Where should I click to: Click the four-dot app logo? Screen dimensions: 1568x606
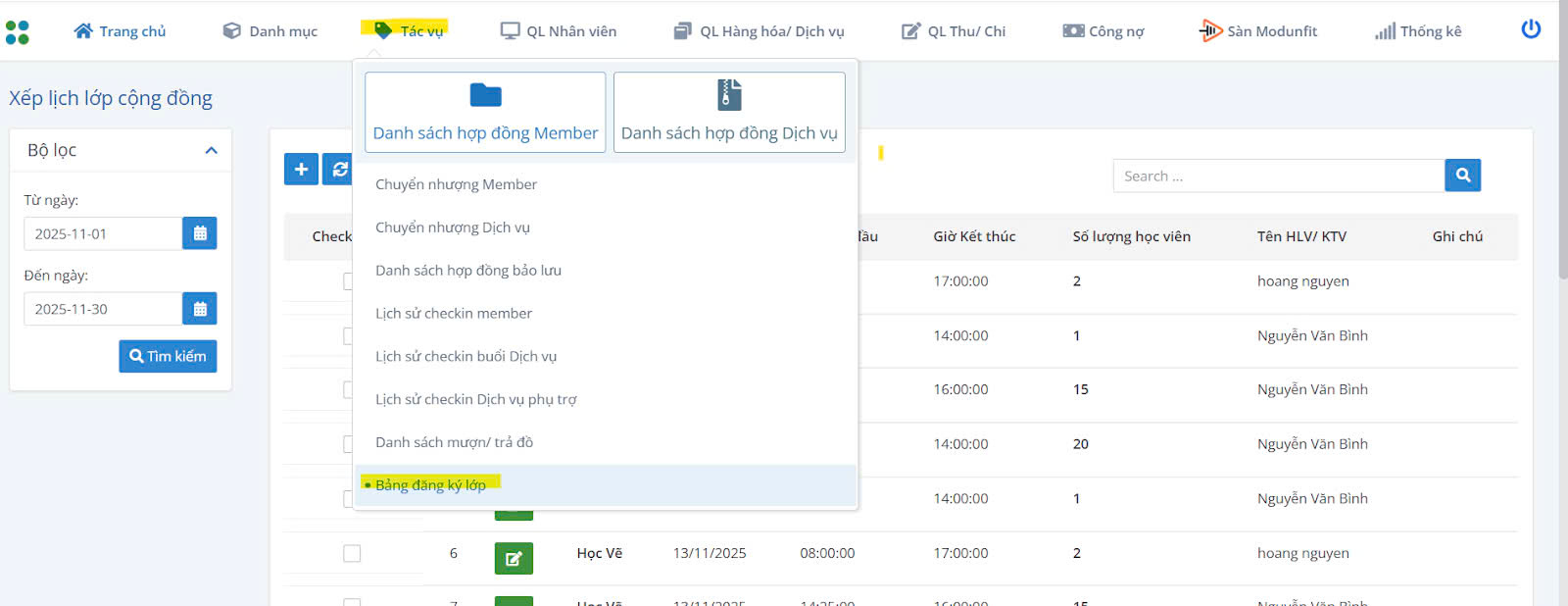(x=18, y=32)
